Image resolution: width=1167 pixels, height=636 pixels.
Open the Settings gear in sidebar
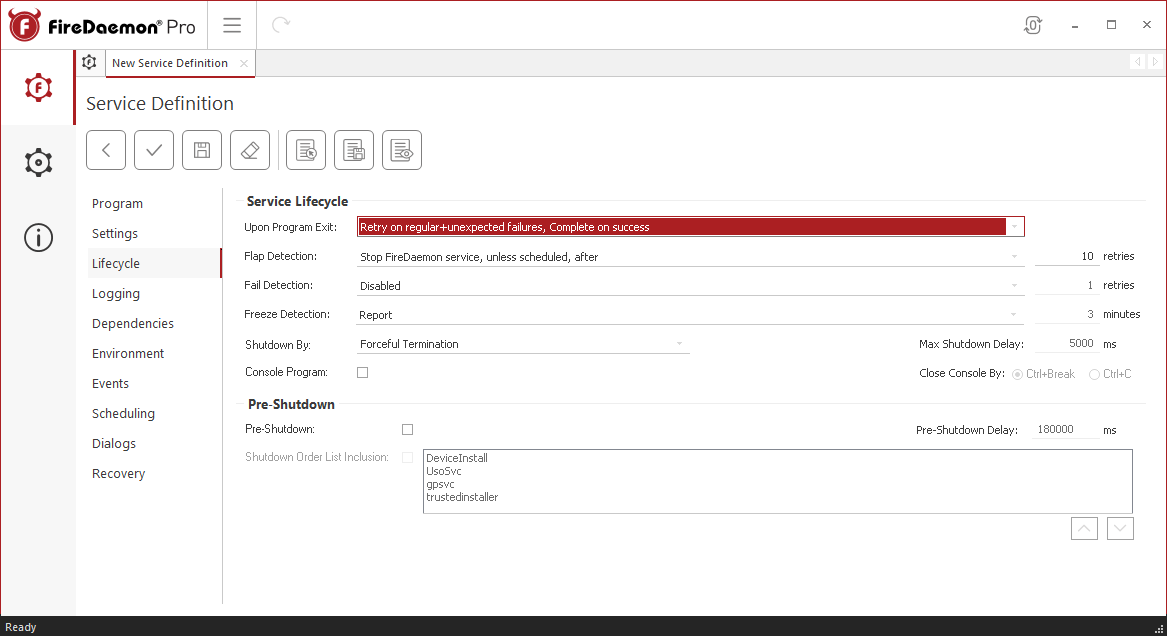pos(37,162)
